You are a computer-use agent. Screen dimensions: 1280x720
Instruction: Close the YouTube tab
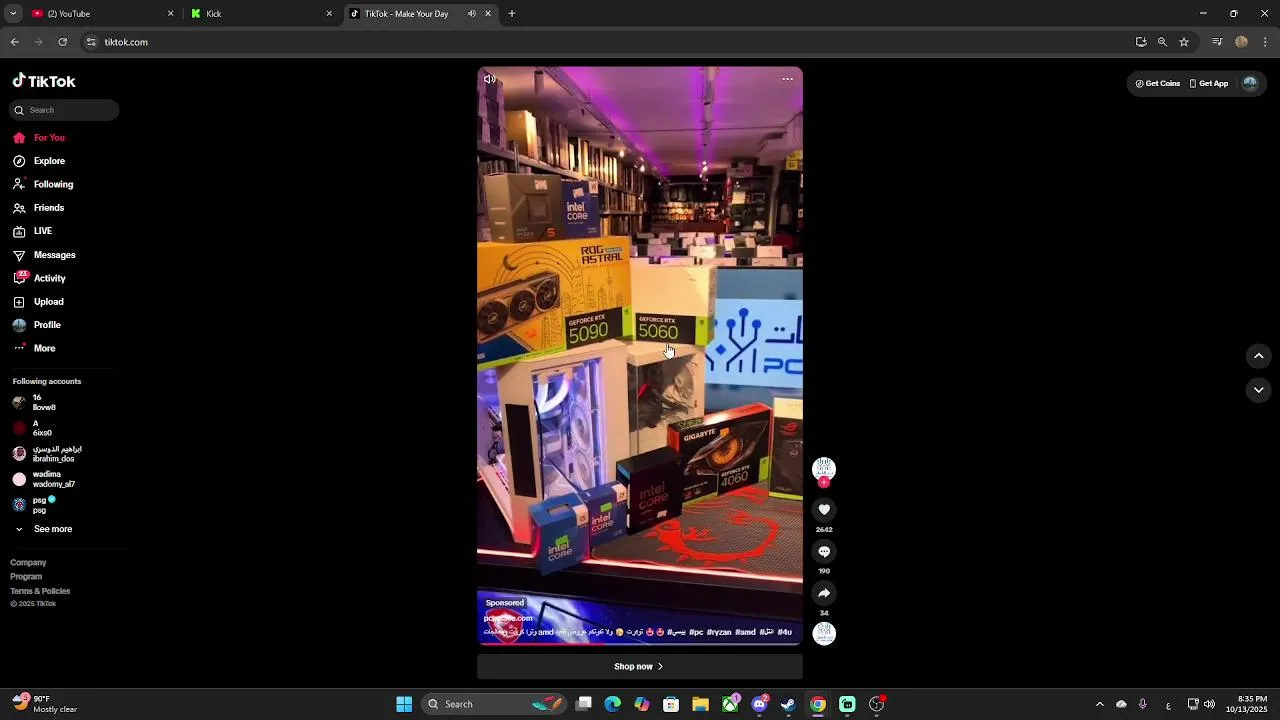pos(170,14)
